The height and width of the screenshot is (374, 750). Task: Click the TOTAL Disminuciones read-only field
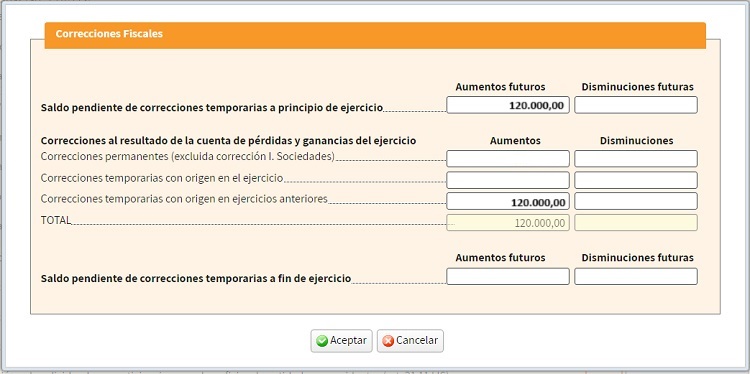pyautogui.click(x=636, y=222)
